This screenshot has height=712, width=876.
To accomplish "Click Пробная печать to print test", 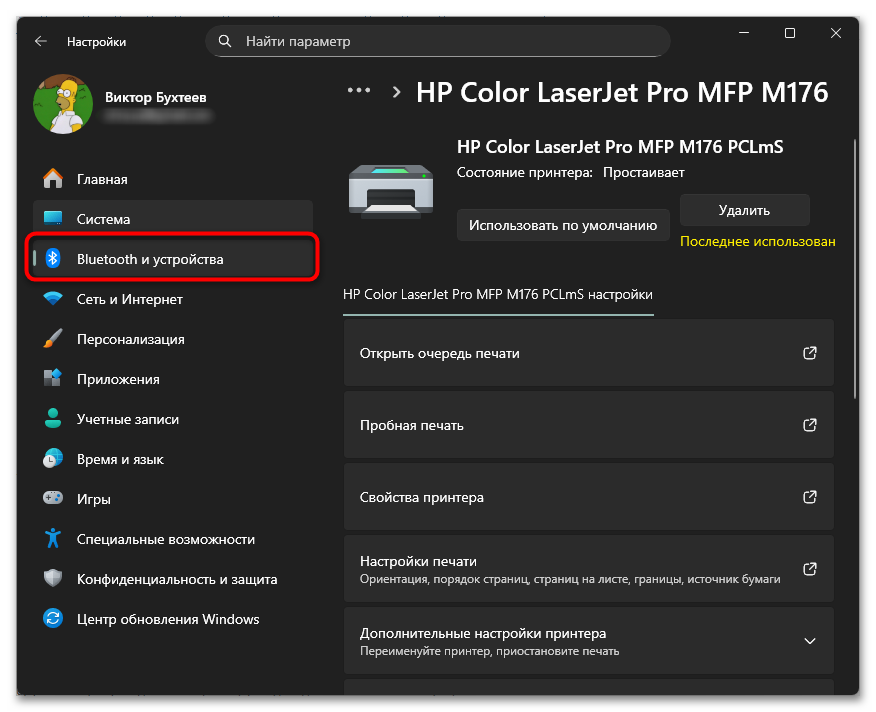I will 588,425.
